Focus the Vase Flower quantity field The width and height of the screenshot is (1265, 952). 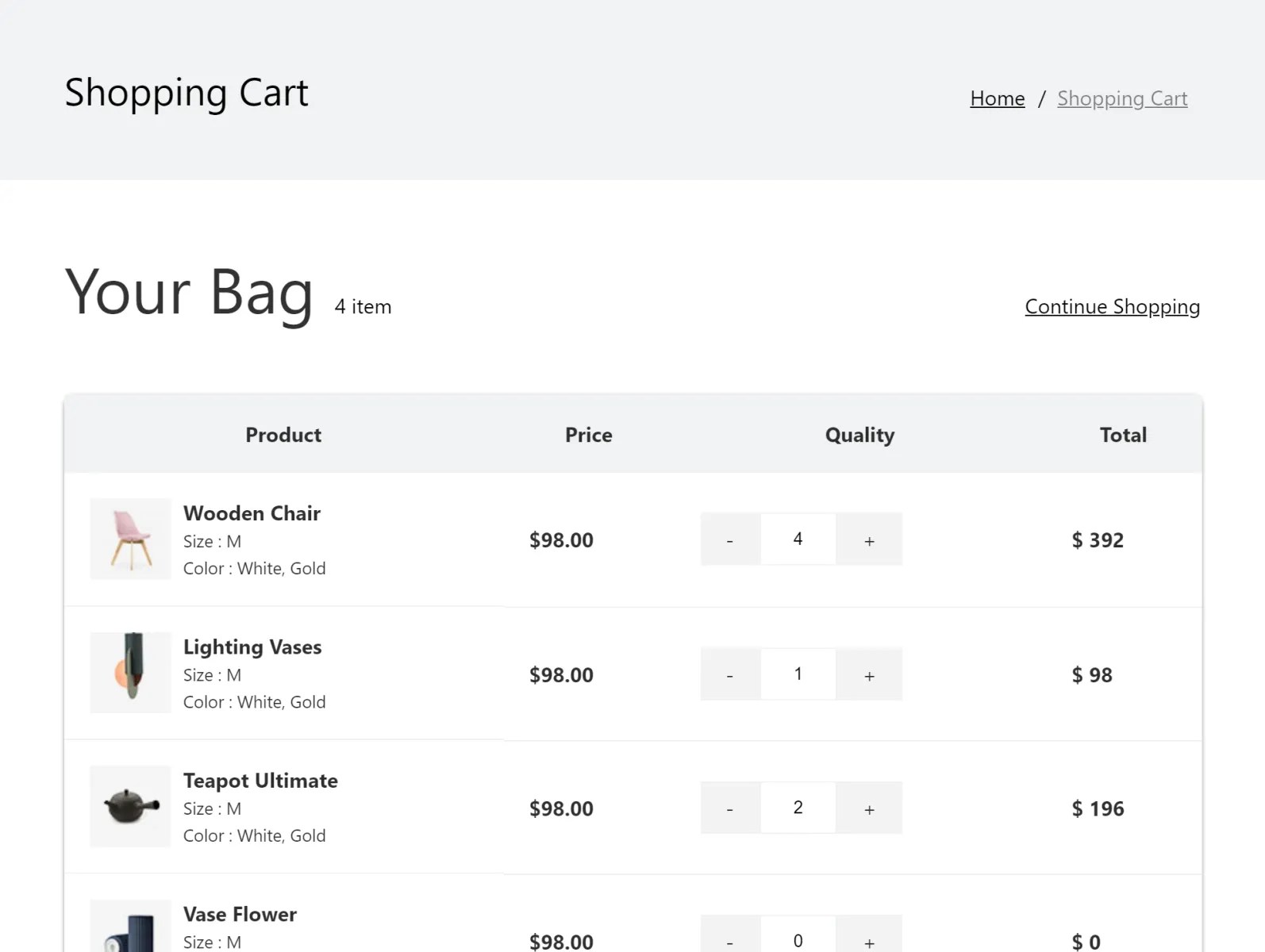[798, 935]
